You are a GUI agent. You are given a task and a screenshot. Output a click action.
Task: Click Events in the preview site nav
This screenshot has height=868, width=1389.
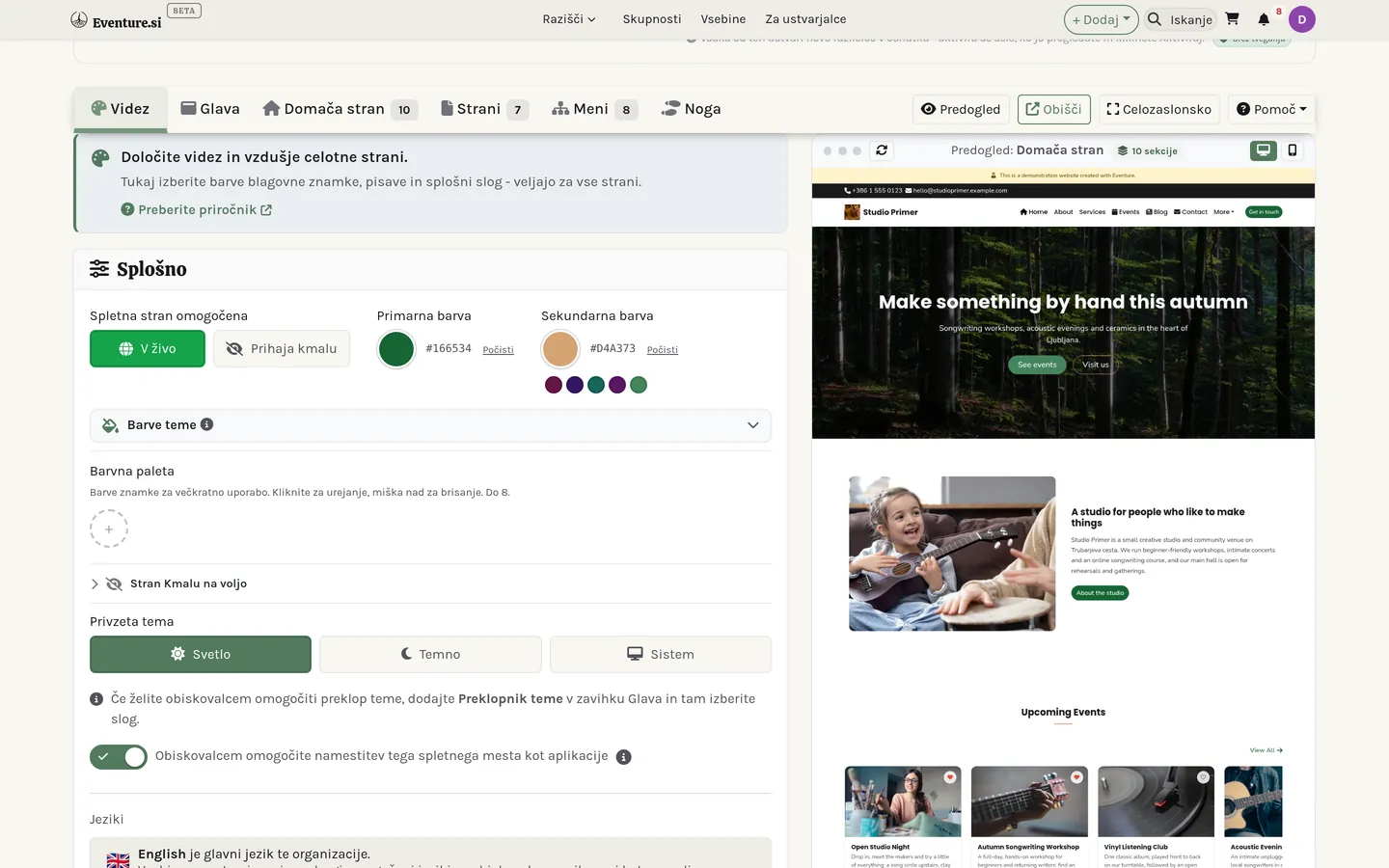pos(1125,212)
